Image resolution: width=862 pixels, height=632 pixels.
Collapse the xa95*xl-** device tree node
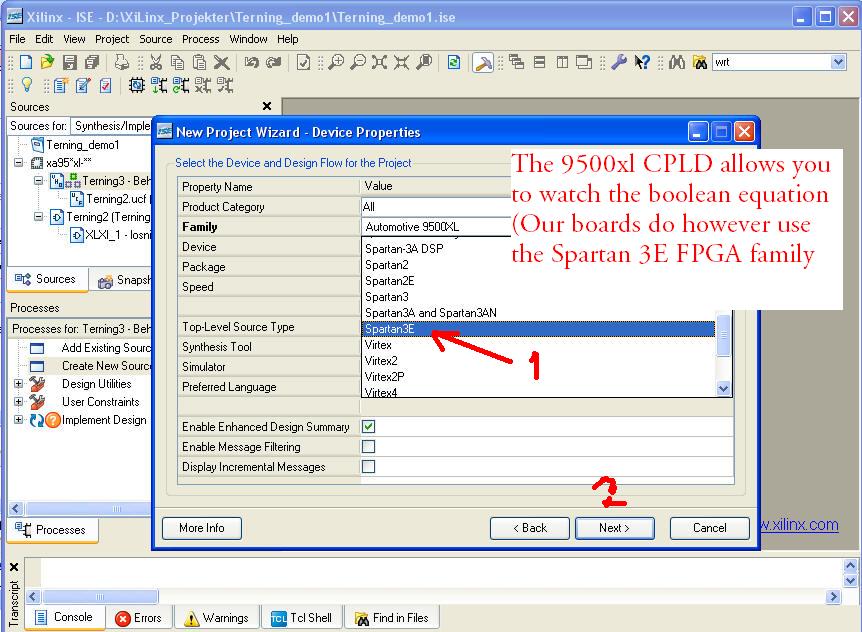[x=19, y=163]
